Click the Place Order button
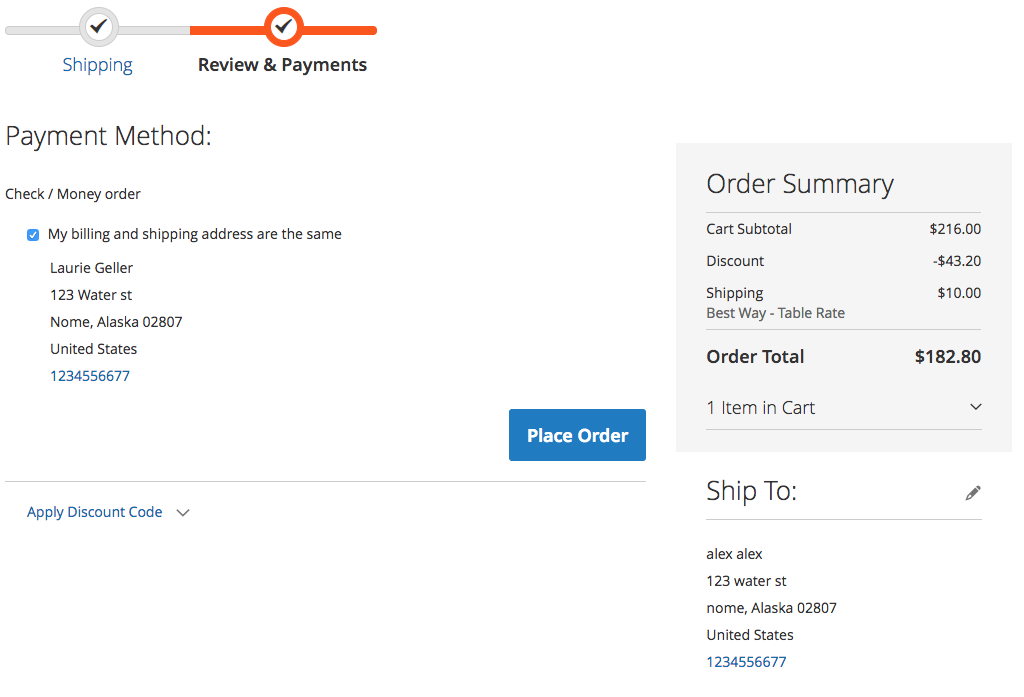This screenshot has width=1024, height=697. 577,435
